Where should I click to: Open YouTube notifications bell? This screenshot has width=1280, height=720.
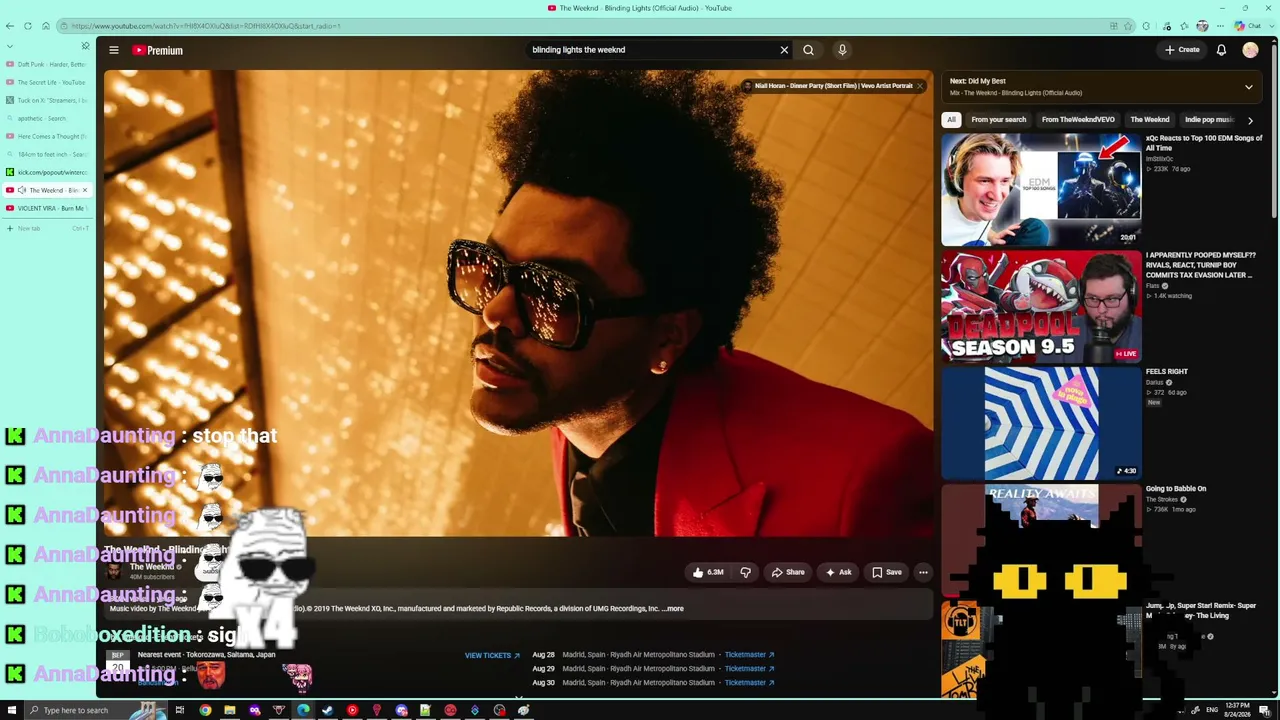[x=1221, y=50]
